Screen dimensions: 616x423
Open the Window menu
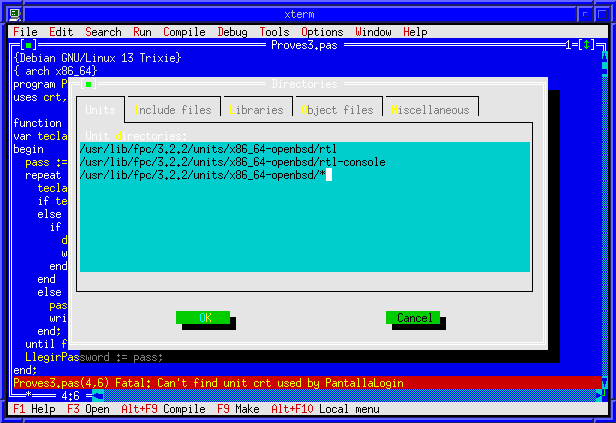(373, 32)
